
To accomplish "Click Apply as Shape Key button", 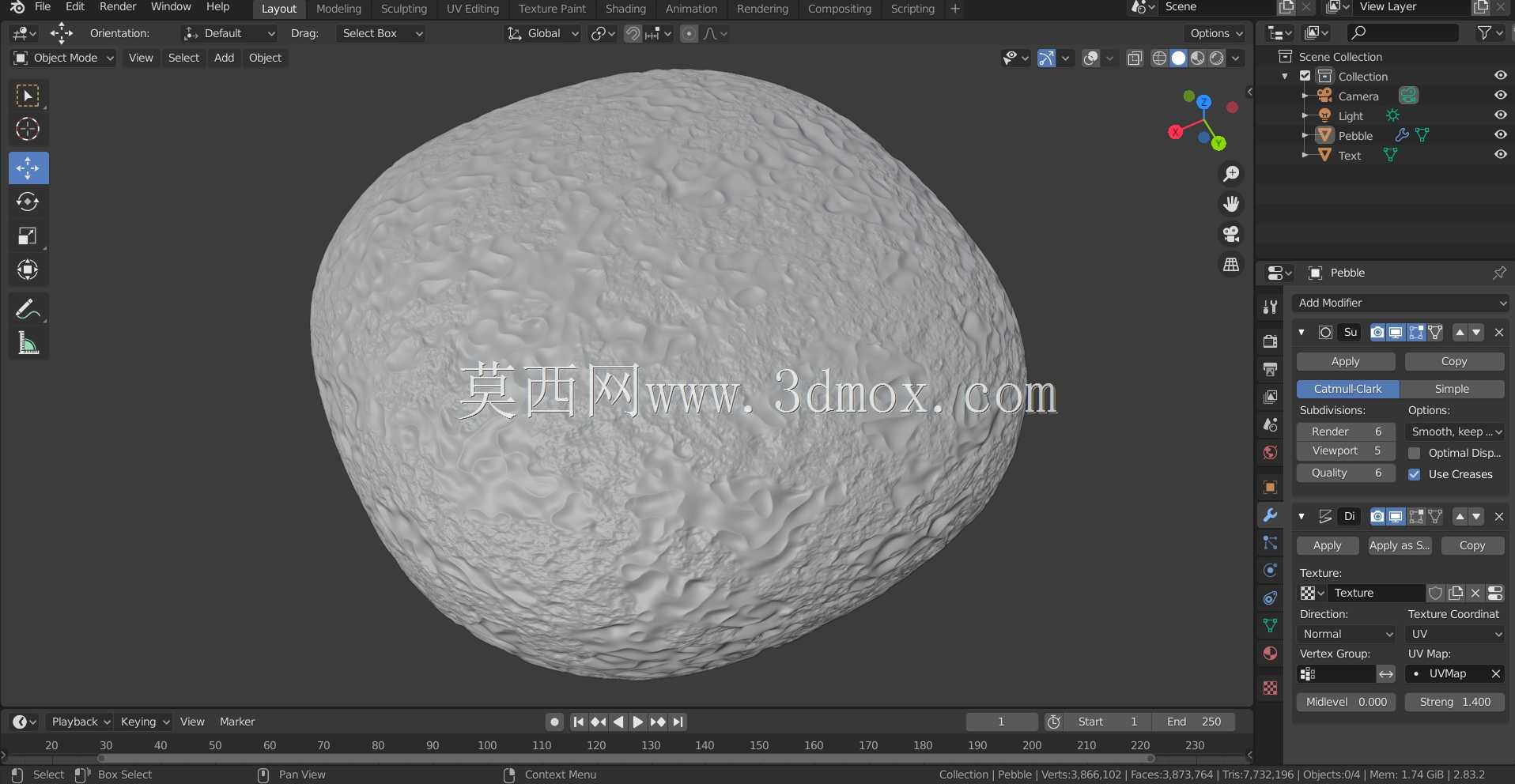I will point(1400,545).
